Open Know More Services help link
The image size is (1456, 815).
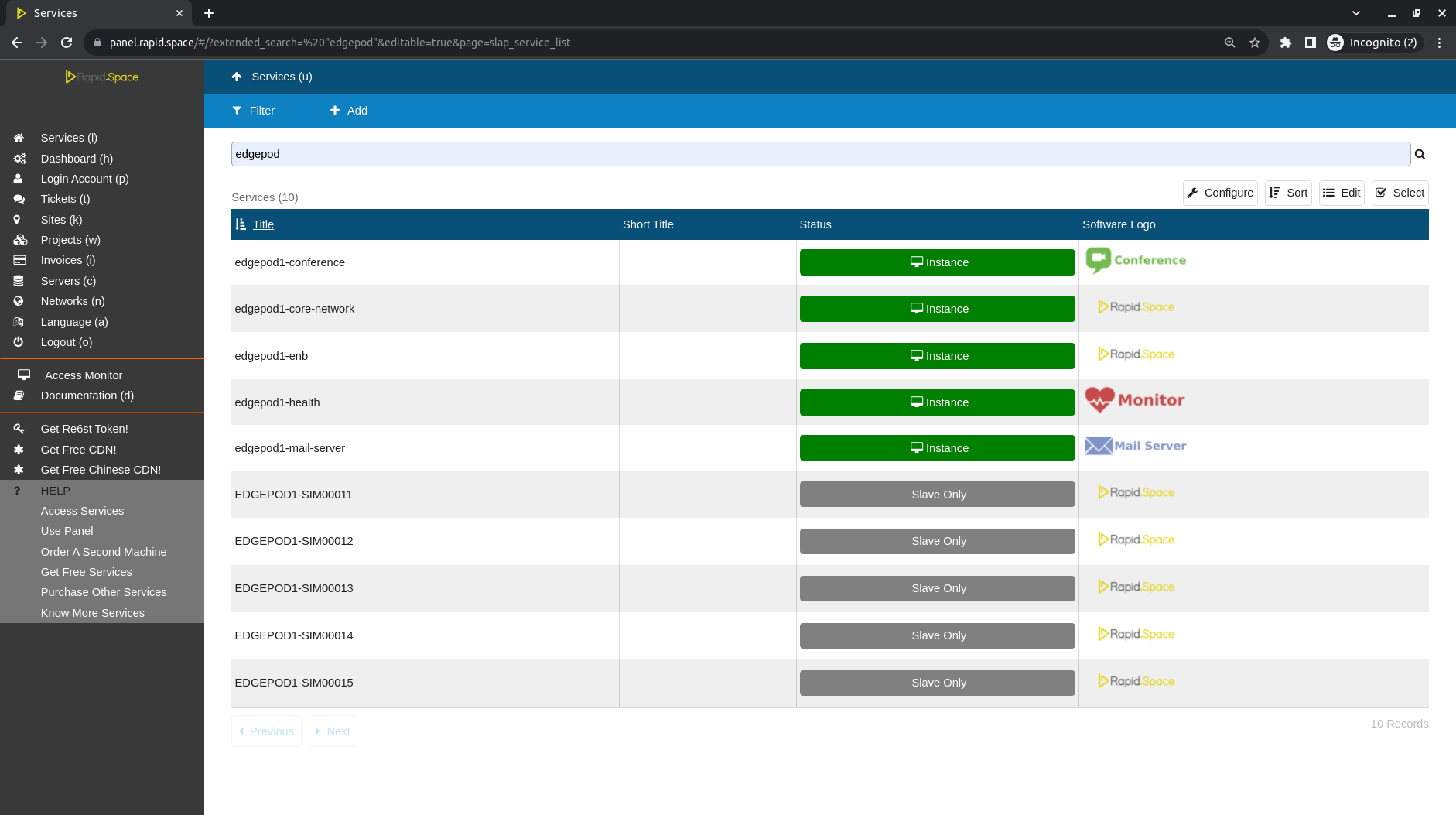click(92, 613)
